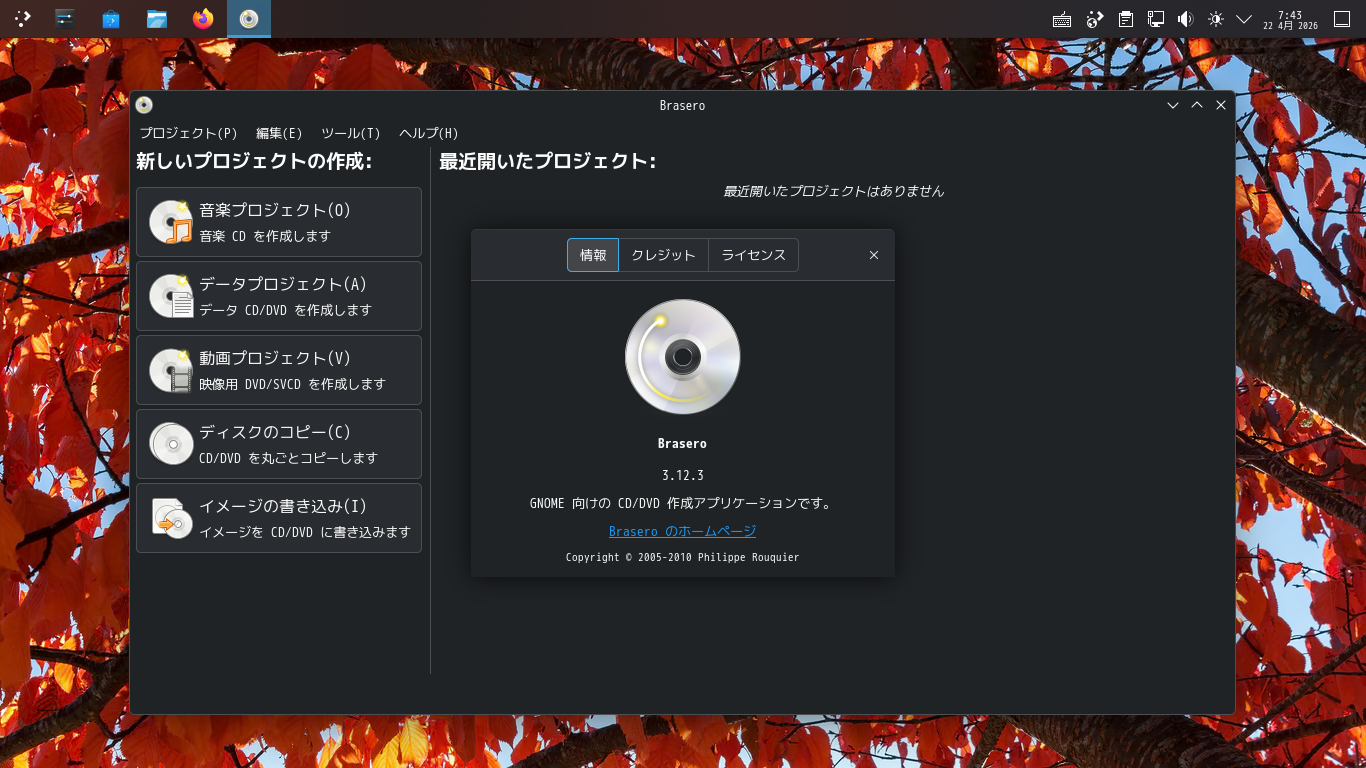Image resolution: width=1366 pixels, height=768 pixels.
Task: Click the bold Brasero name in the dialog
Action: click(683, 443)
